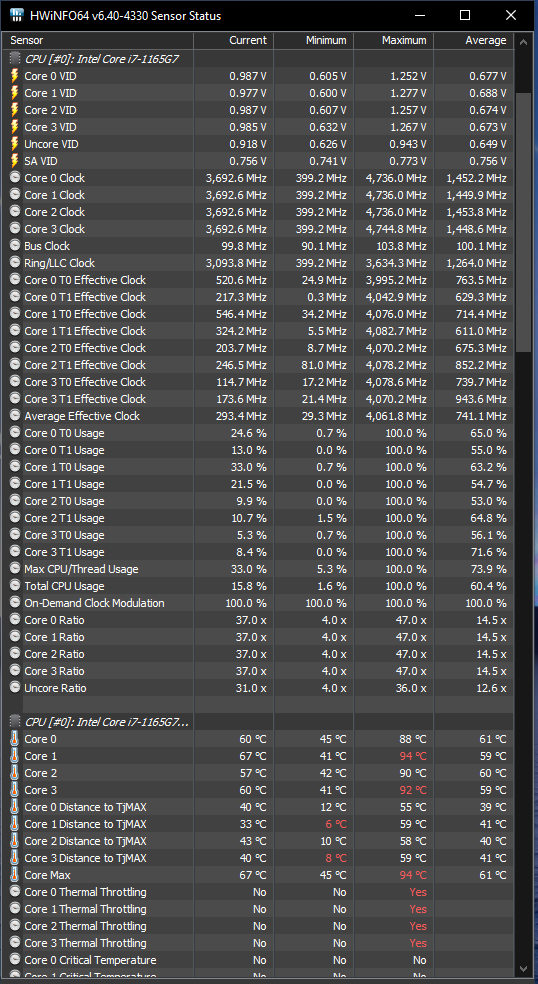The image size is (538, 984).
Task: Click the Current column header
Action: point(234,40)
